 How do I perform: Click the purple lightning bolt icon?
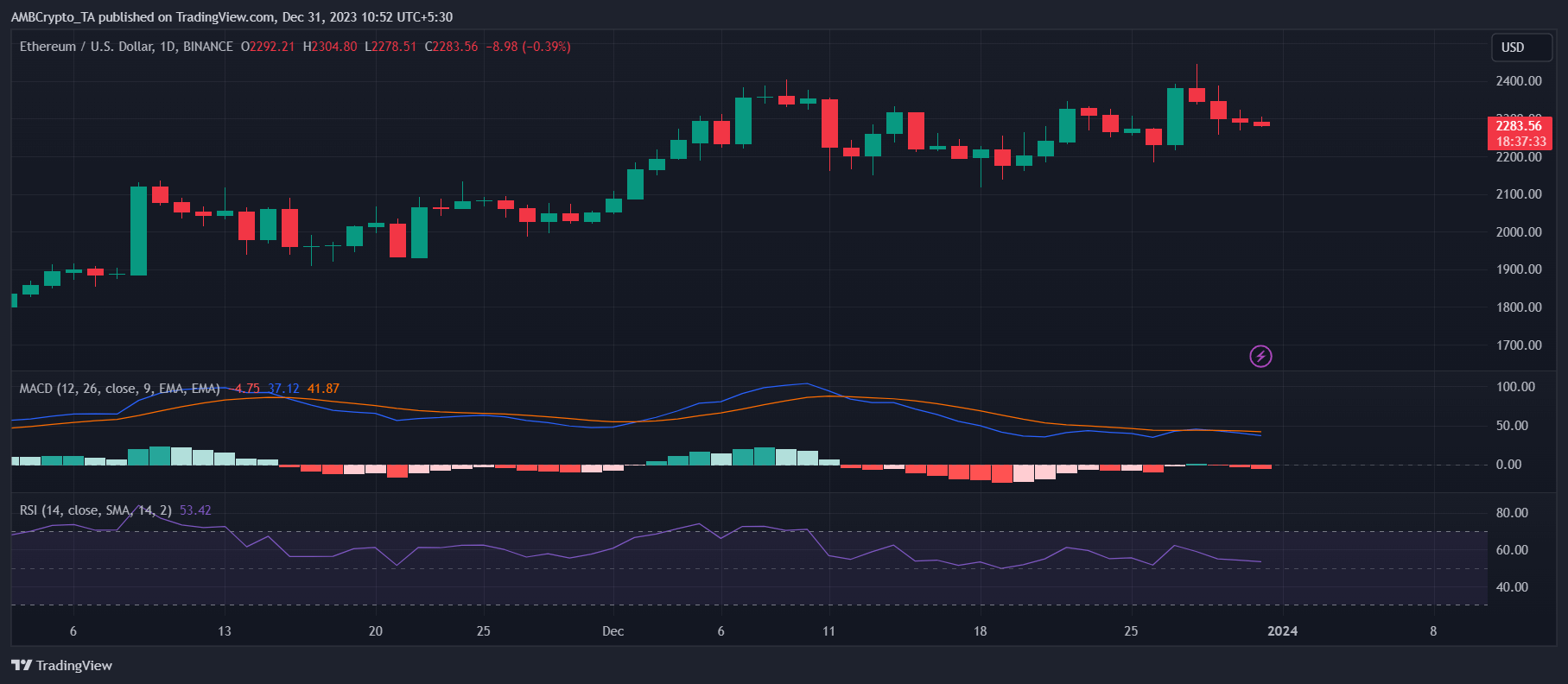pyautogui.click(x=1260, y=356)
